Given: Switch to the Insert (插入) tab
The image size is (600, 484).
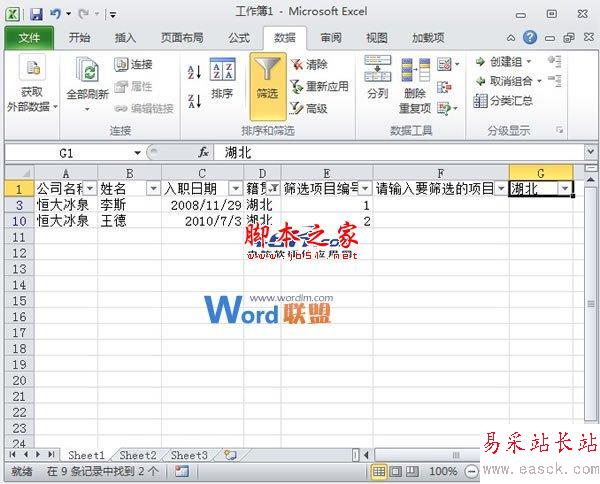Looking at the screenshot, I should pyautogui.click(x=125, y=38).
